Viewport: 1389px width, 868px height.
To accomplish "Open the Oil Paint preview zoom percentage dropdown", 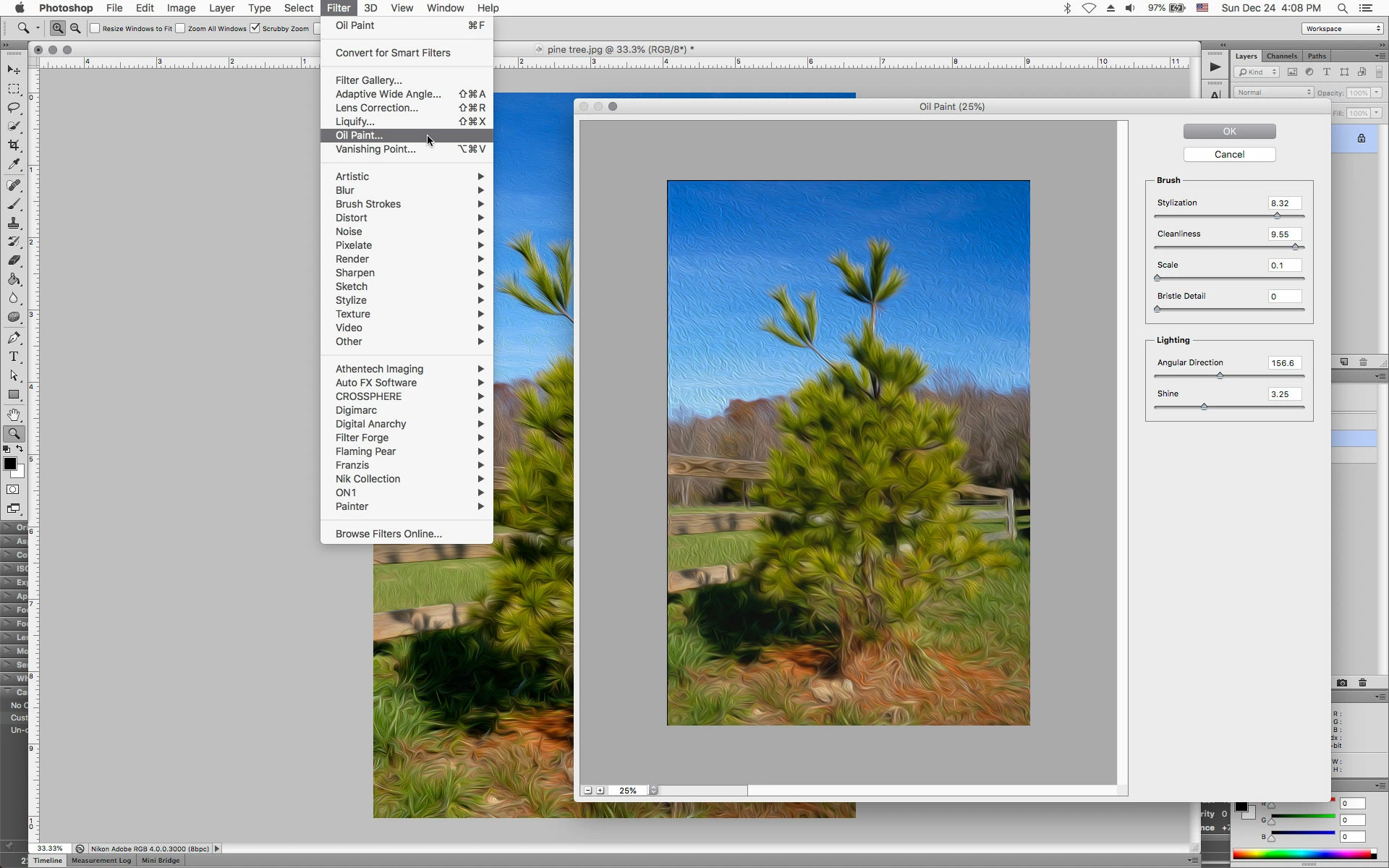I will tap(653, 791).
